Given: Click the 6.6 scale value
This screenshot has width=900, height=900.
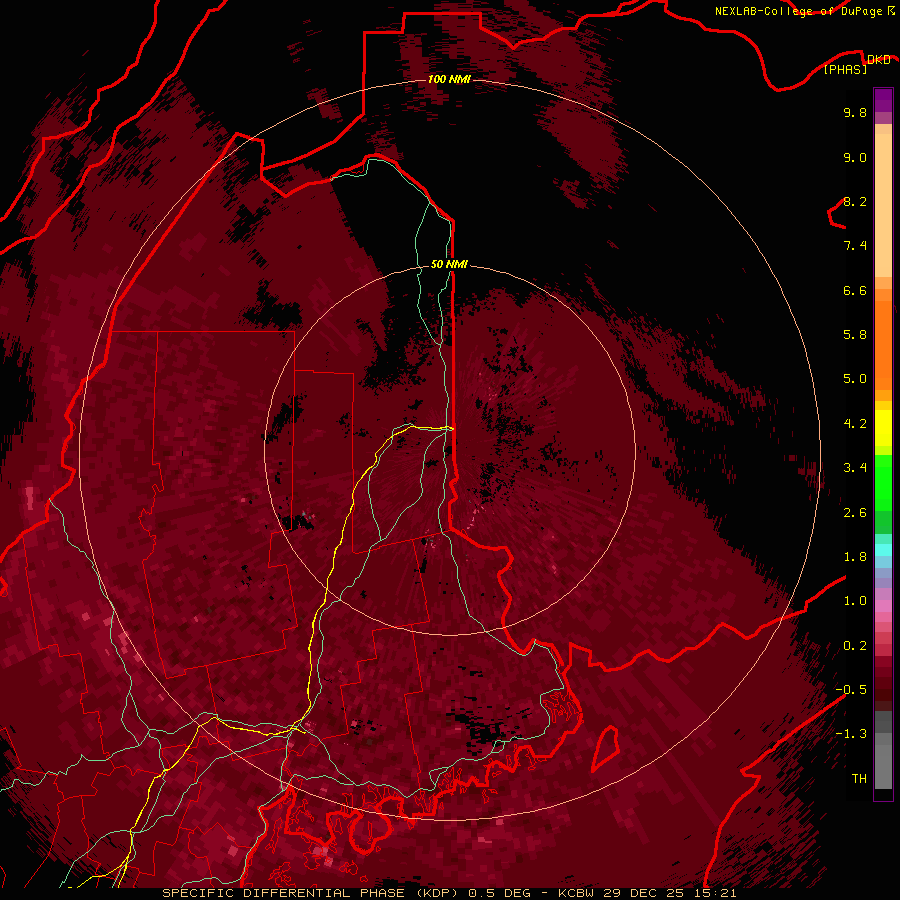Looking at the screenshot, I should [x=855, y=290].
